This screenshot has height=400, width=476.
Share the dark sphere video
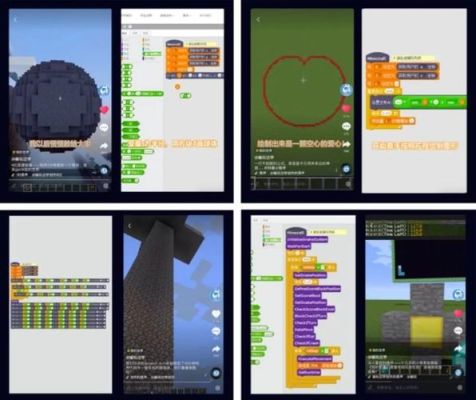(x=104, y=146)
